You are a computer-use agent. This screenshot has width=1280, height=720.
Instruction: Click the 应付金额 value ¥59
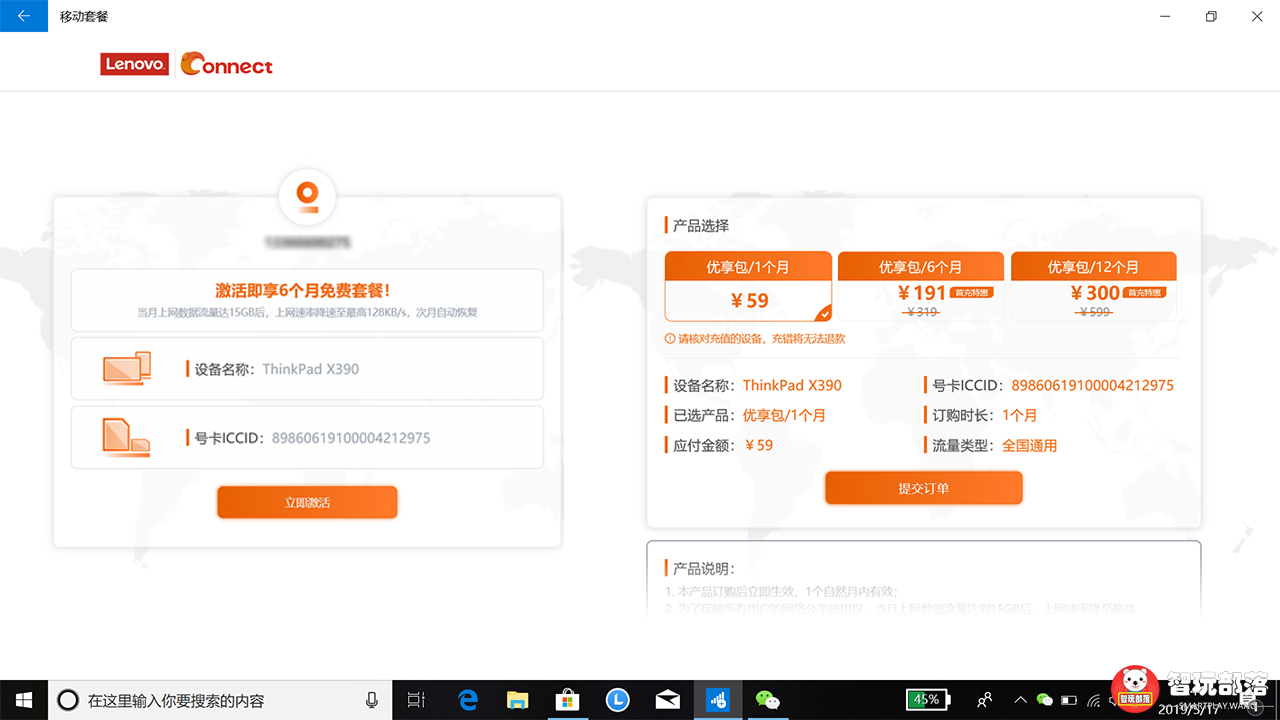[x=759, y=445]
